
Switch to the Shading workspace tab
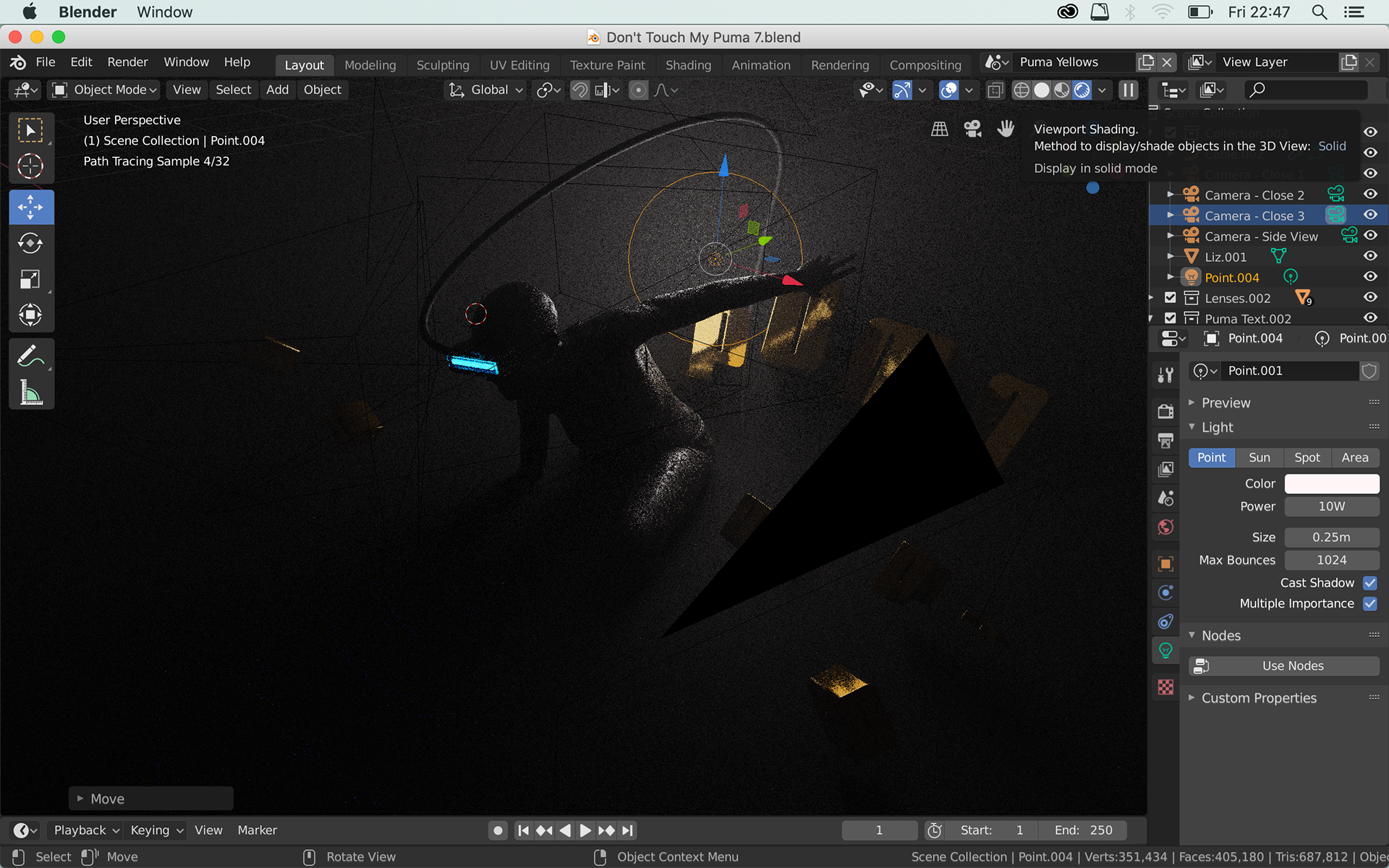[688, 65]
